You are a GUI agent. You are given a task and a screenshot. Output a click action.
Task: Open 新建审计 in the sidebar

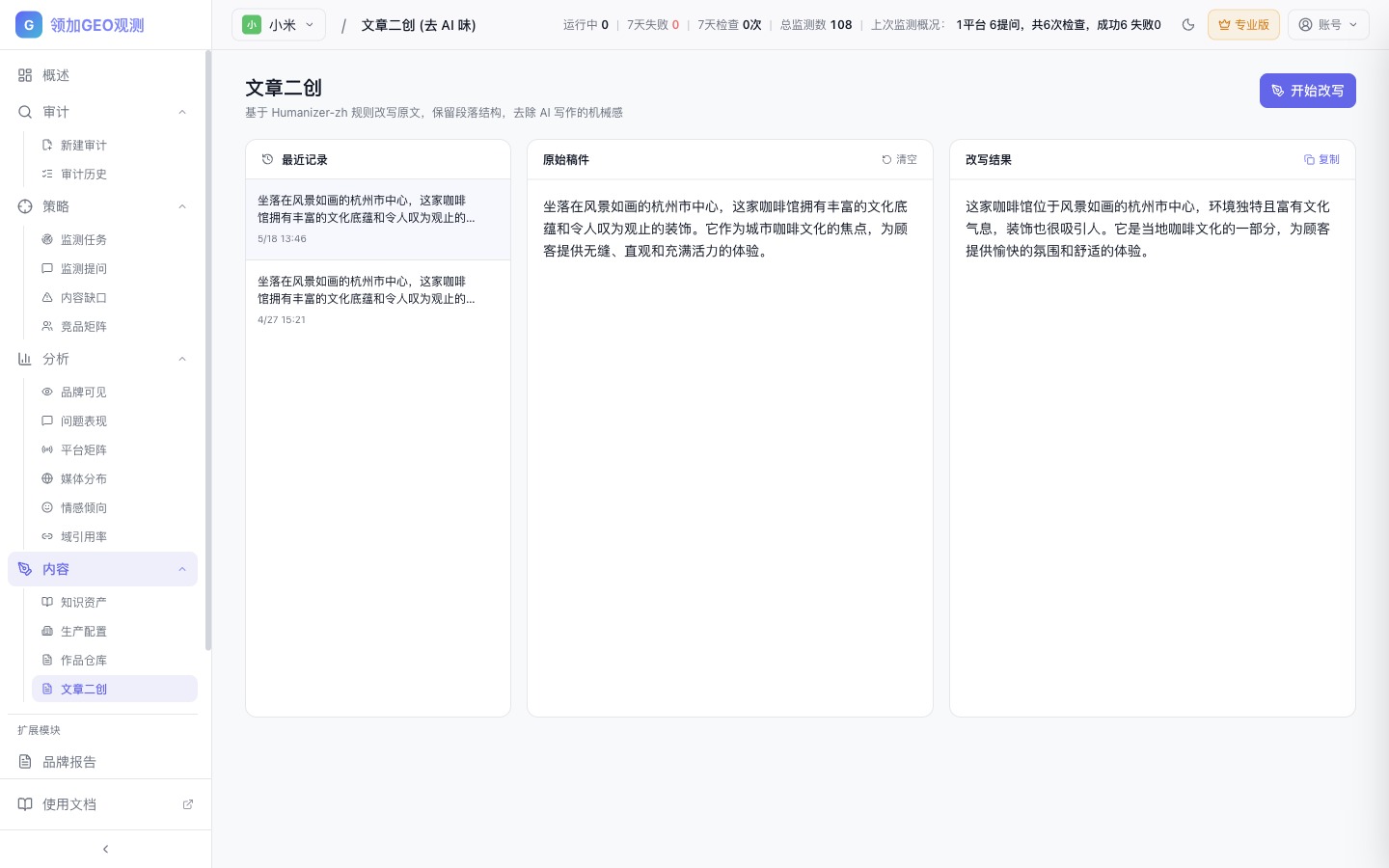tap(114, 145)
